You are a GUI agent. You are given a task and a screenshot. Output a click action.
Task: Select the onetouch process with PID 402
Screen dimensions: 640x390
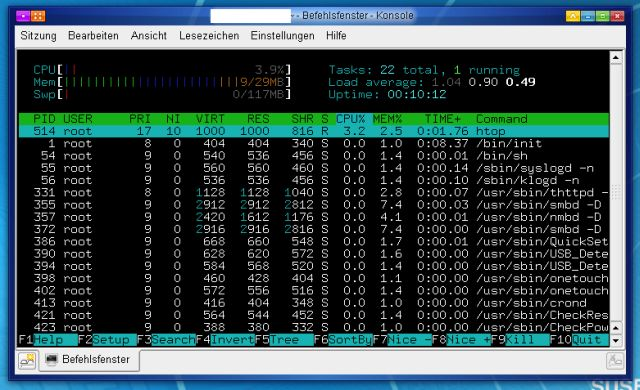314,290
